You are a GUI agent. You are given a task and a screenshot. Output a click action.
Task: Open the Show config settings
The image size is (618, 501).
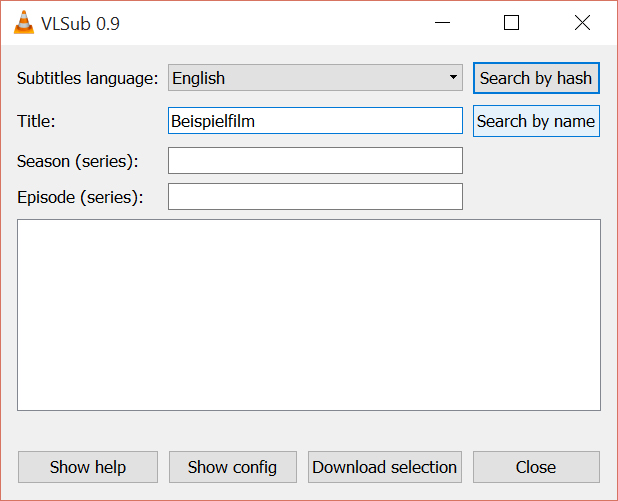point(233,467)
